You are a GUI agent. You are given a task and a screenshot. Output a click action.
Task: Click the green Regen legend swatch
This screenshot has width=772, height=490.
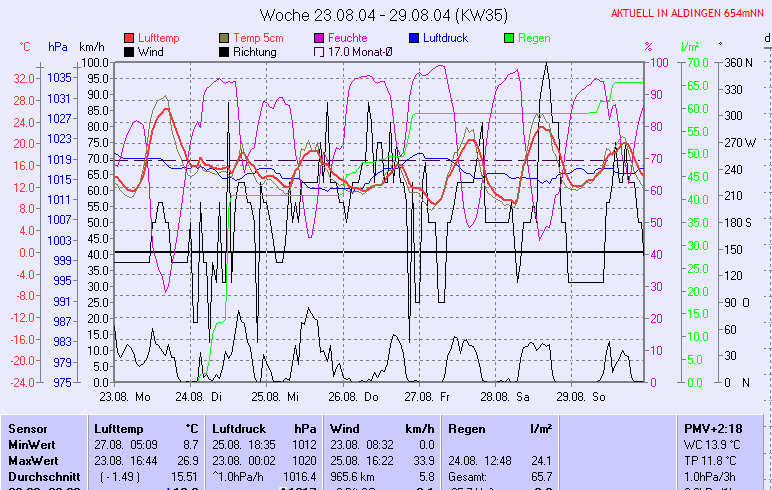coord(509,38)
